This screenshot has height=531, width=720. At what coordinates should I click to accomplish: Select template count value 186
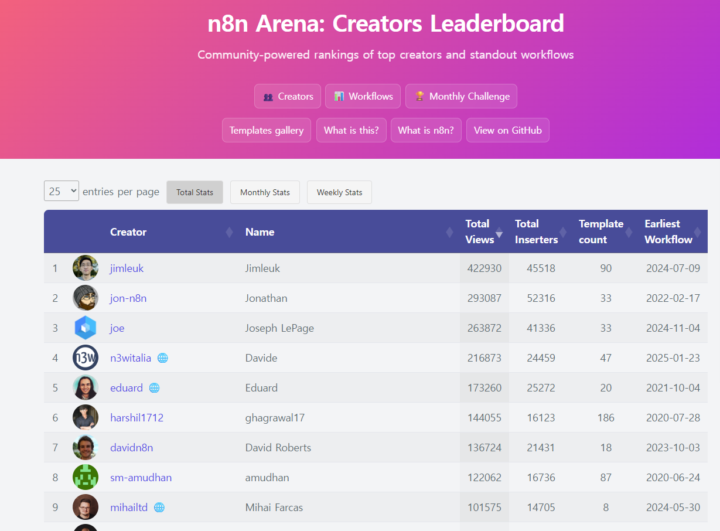pos(605,418)
